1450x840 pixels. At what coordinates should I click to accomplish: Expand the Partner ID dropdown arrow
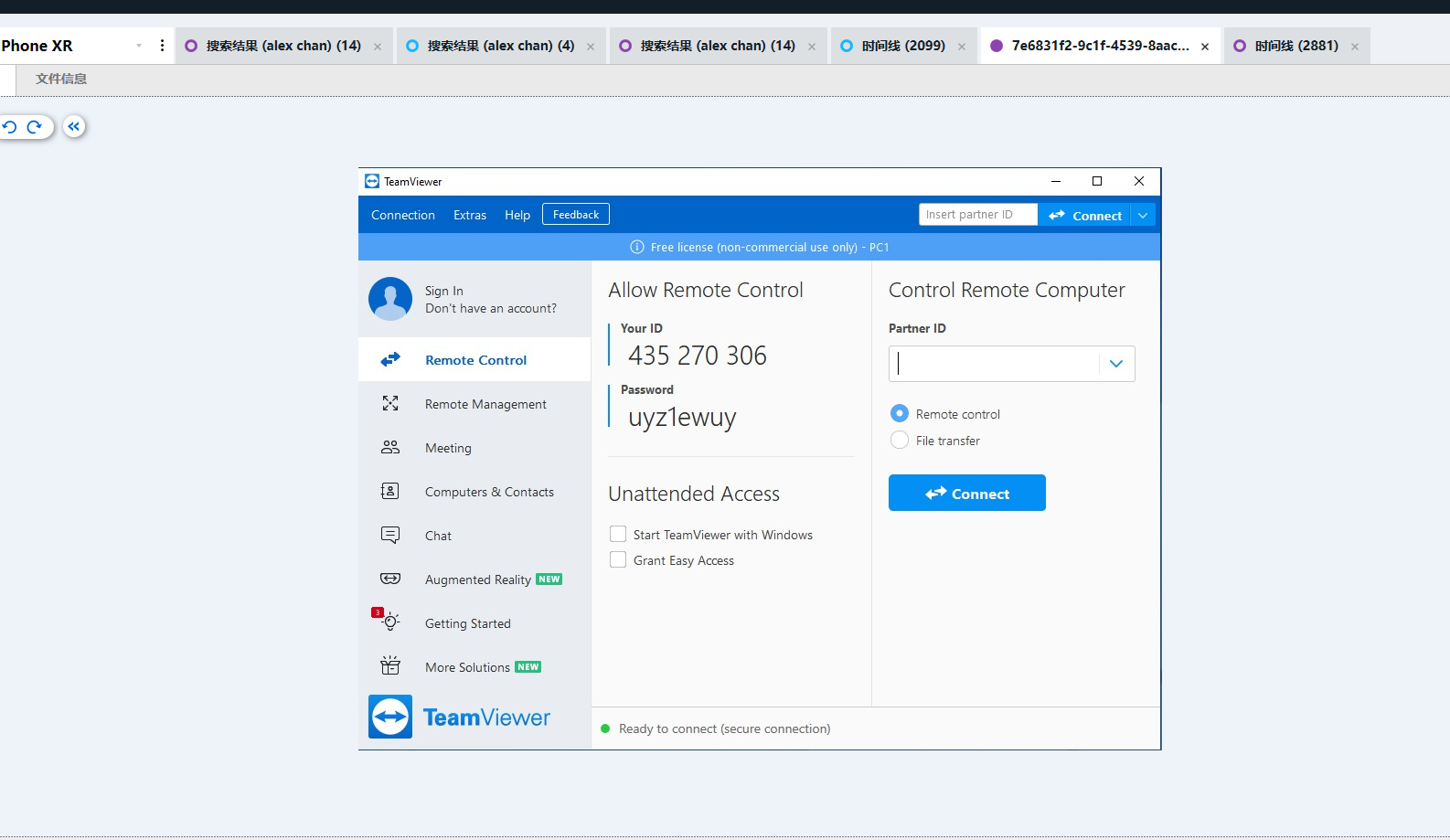click(x=1116, y=364)
